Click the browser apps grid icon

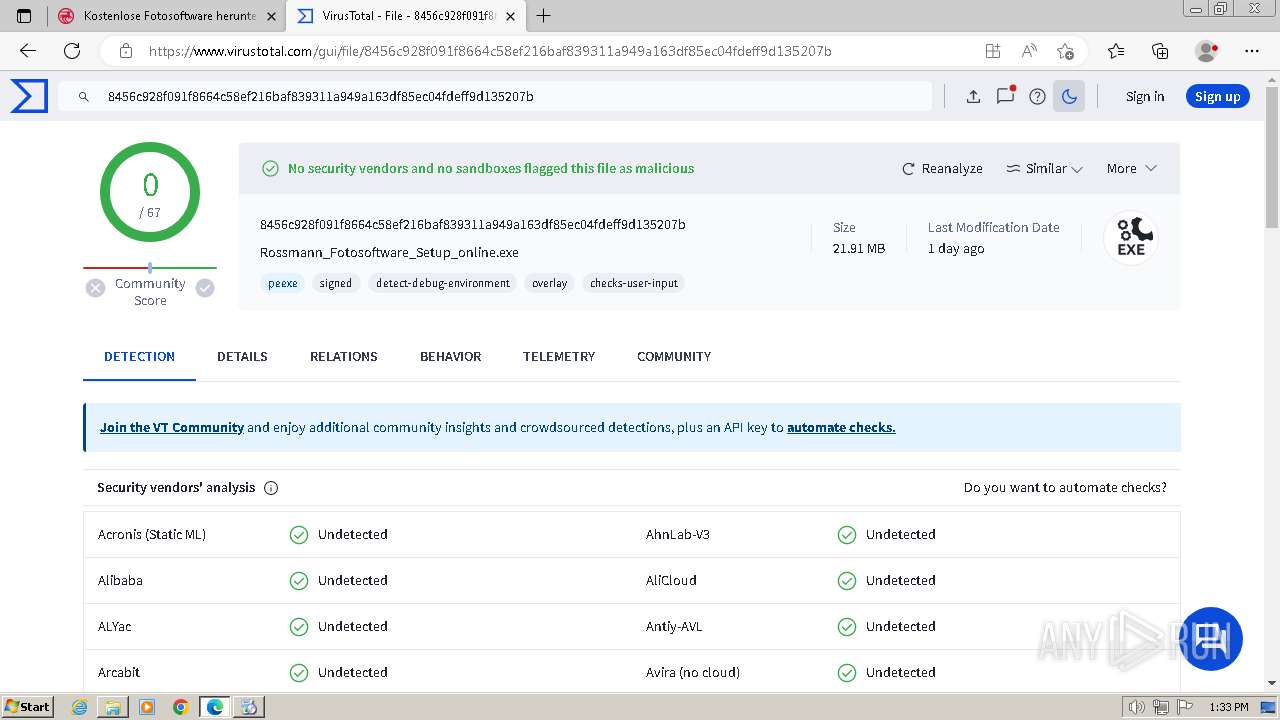coord(992,51)
